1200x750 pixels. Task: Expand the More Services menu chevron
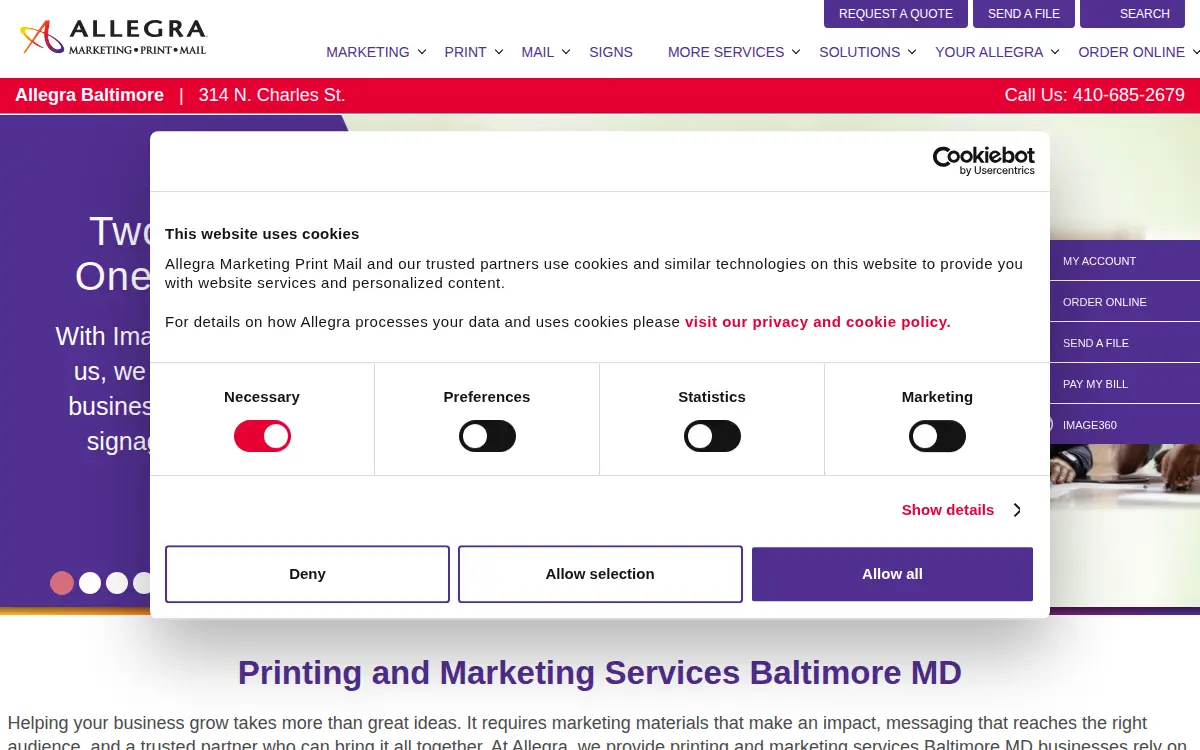tap(796, 52)
